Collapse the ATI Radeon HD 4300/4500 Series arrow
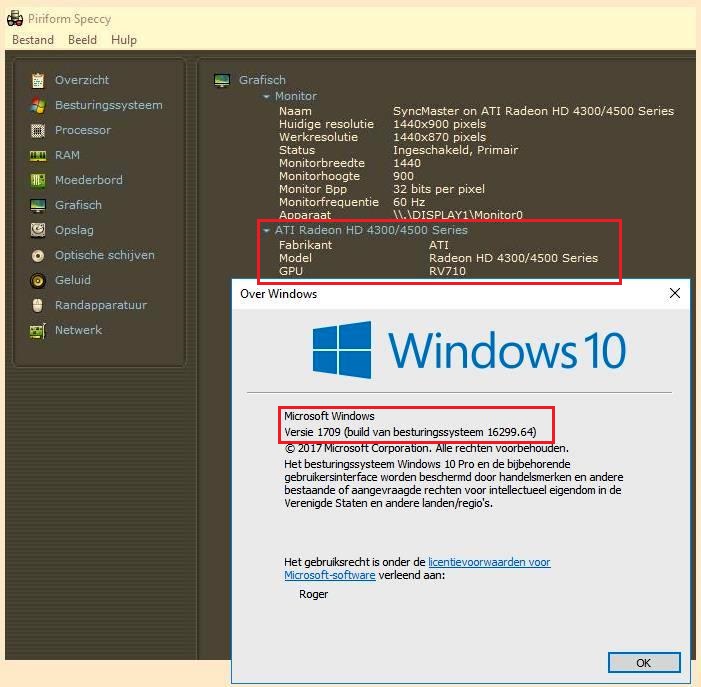The width and height of the screenshot is (701, 687). pyautogui.click(x=266, y=231)
